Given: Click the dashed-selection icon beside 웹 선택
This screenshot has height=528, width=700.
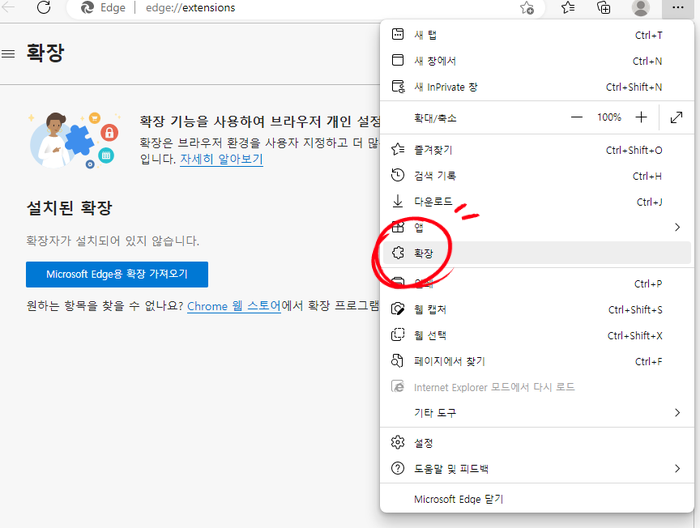Looking at the screenshot, I should tap(397, 335).
